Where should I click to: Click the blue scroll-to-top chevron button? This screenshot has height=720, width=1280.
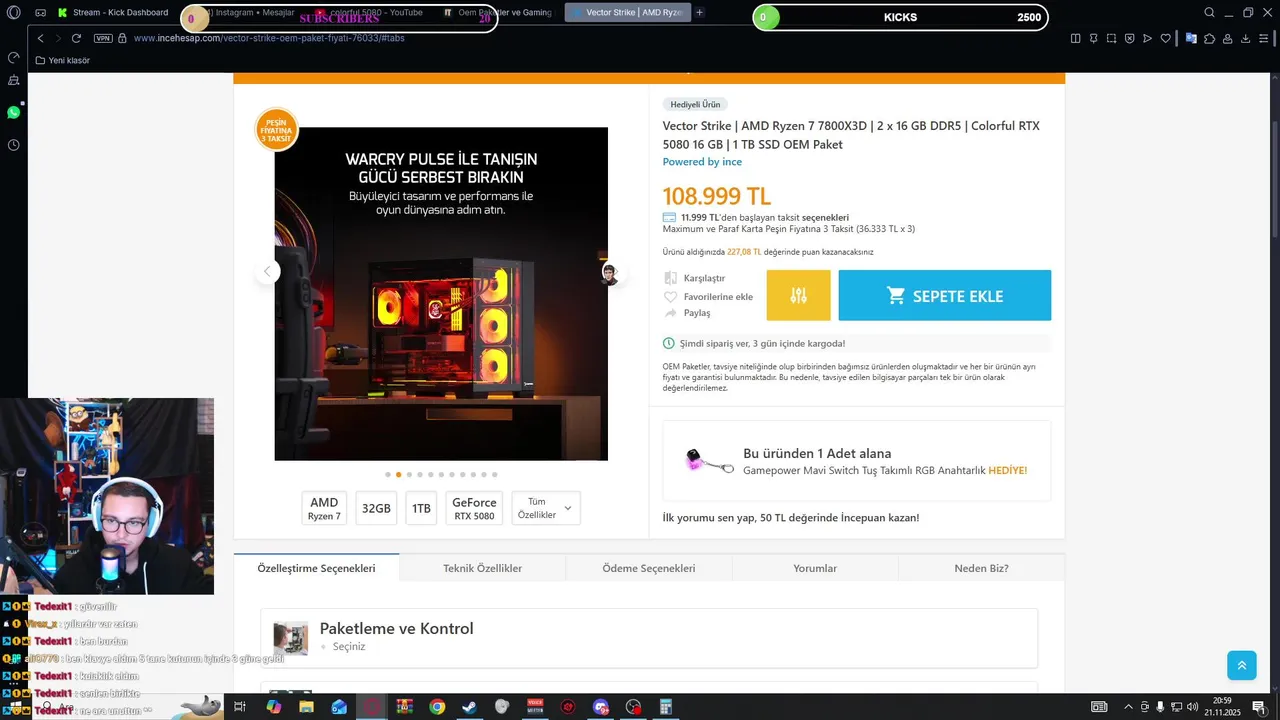[x=1242, y=665]
